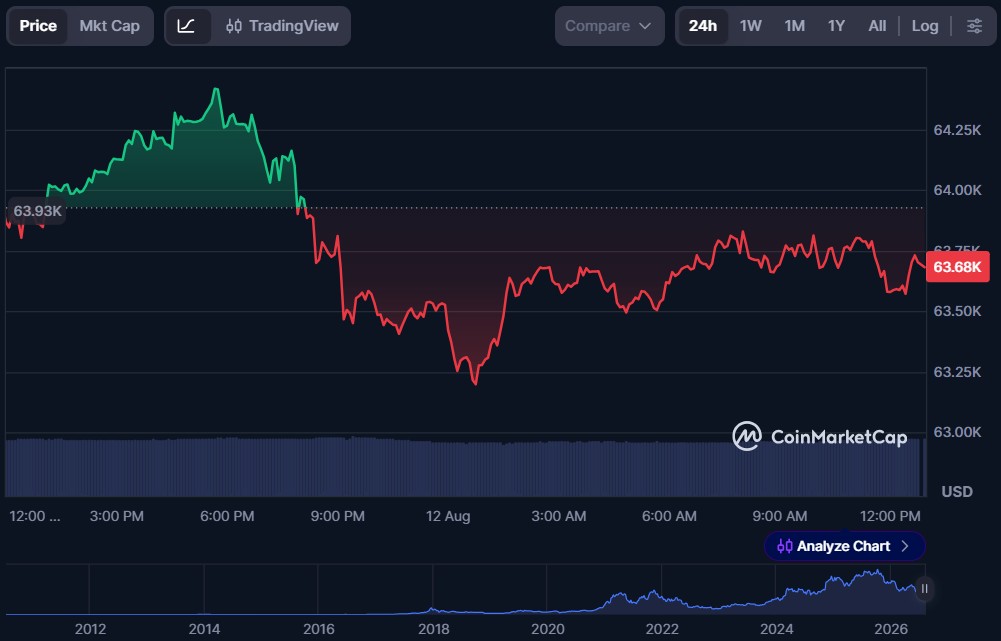Click the lowest red price dip on chart
The image size is (1001, 641).
tap(475, 383)
